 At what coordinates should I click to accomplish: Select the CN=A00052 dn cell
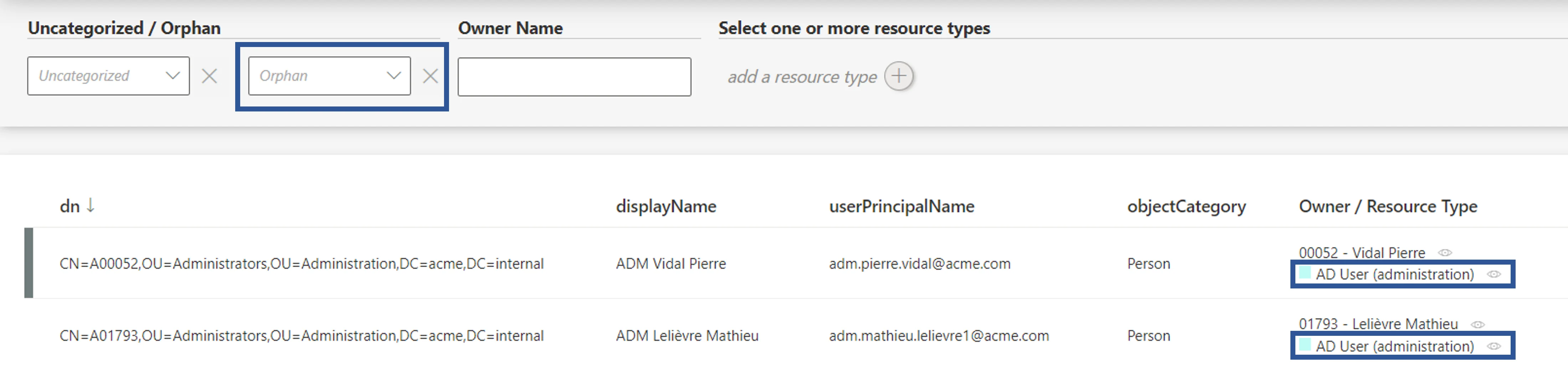[x=301, y=264]
